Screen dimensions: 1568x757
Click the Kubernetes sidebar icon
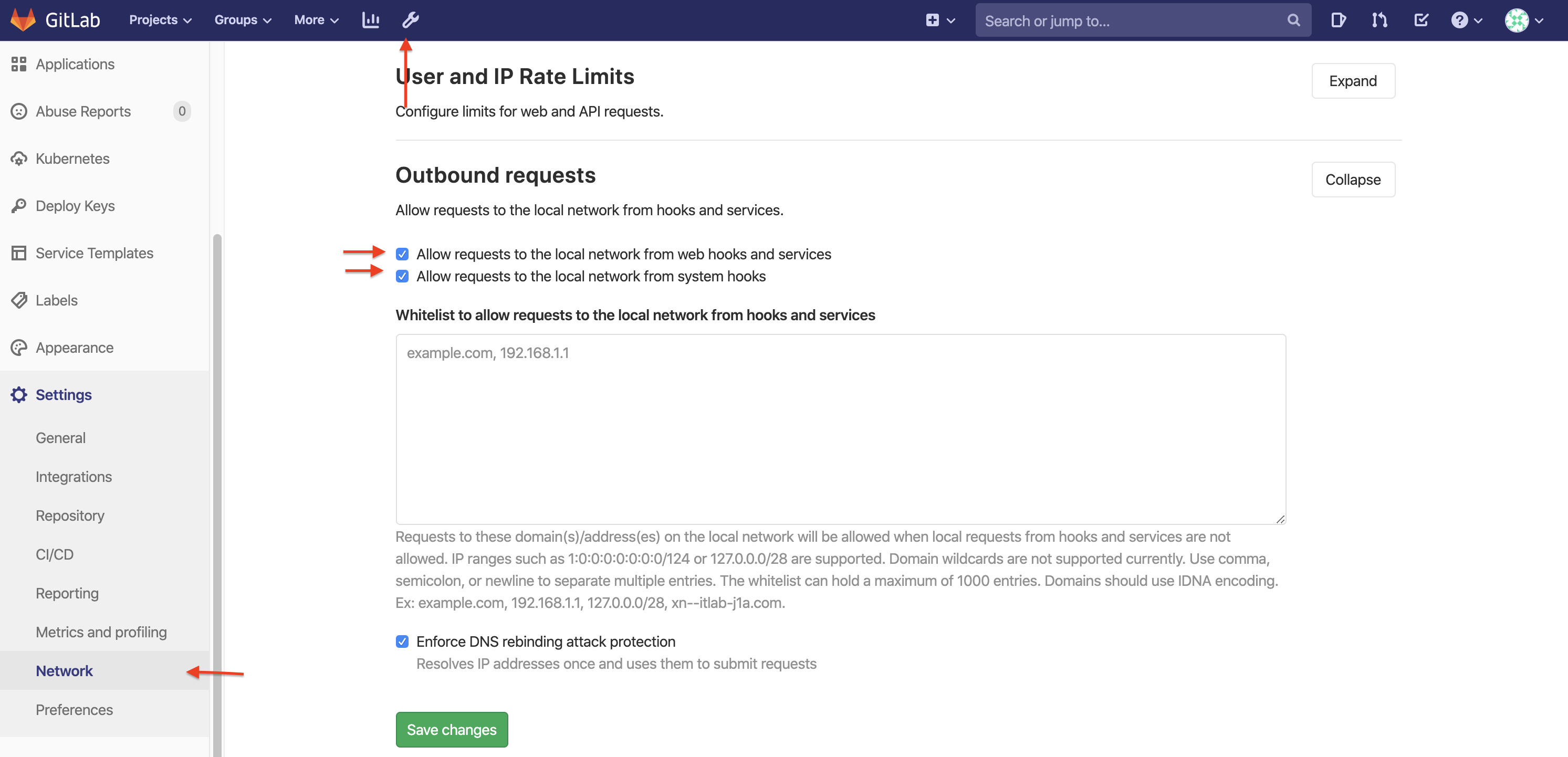click(19, 159)
